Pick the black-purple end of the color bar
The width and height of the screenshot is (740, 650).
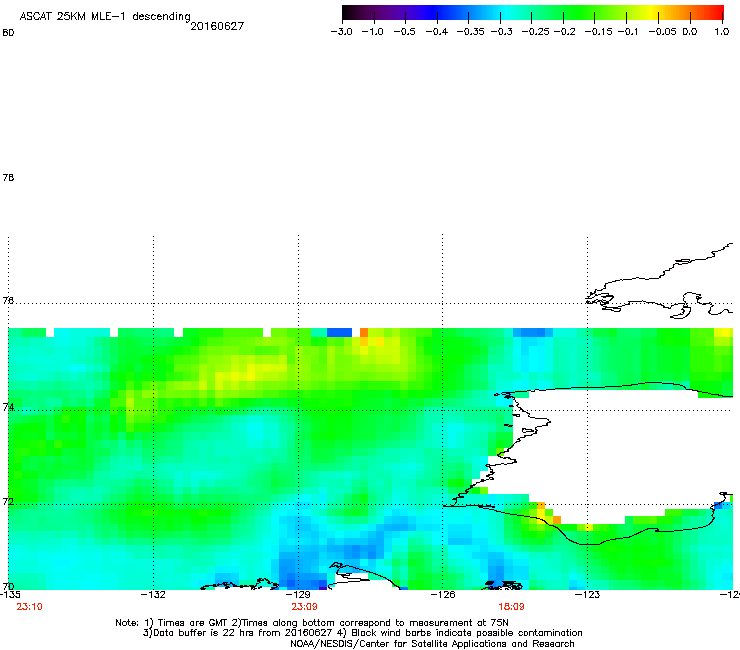click(x=352, y=12)
